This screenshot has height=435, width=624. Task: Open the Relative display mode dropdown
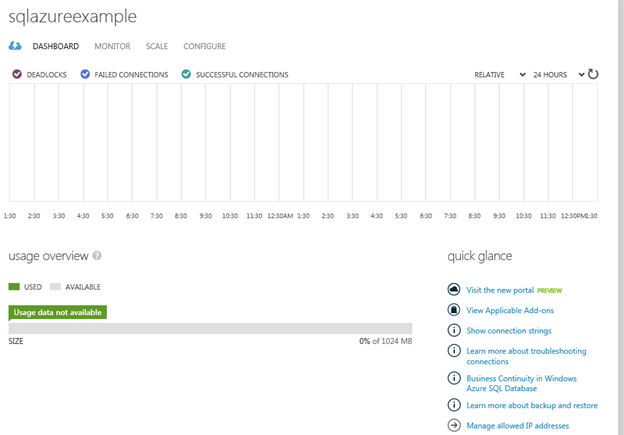coord(500,74)
